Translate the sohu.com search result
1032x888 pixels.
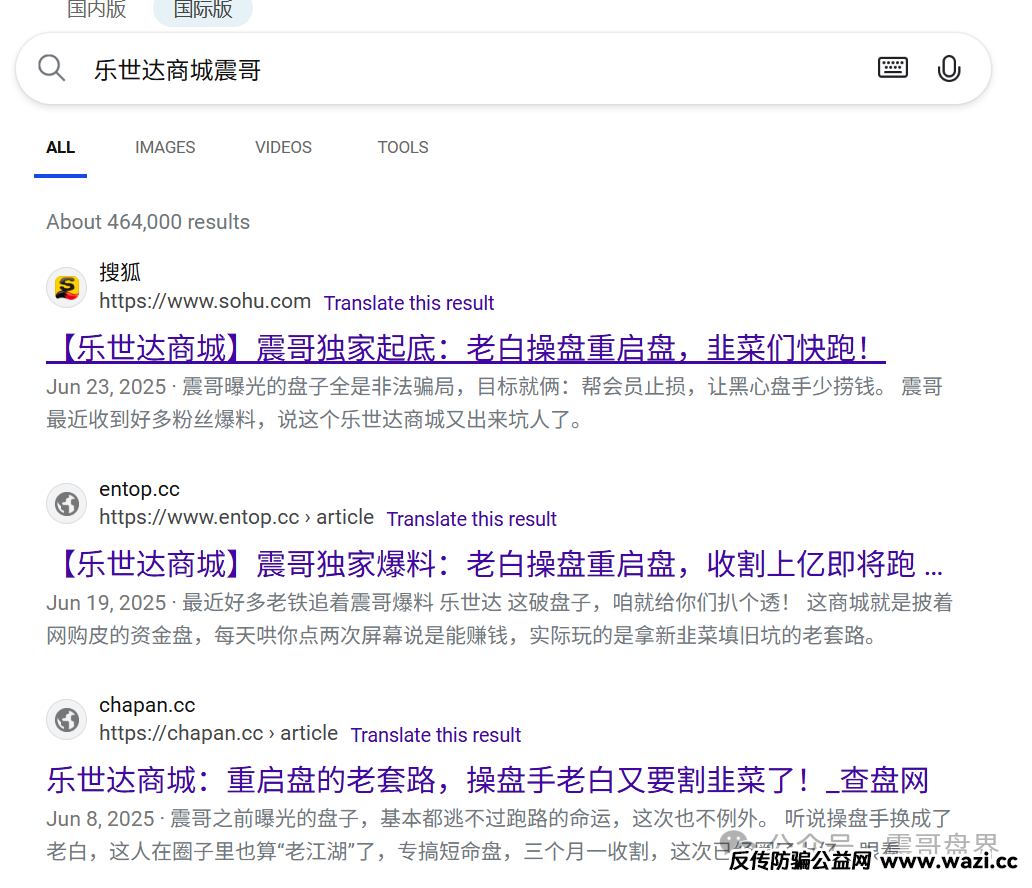[409, 303]
